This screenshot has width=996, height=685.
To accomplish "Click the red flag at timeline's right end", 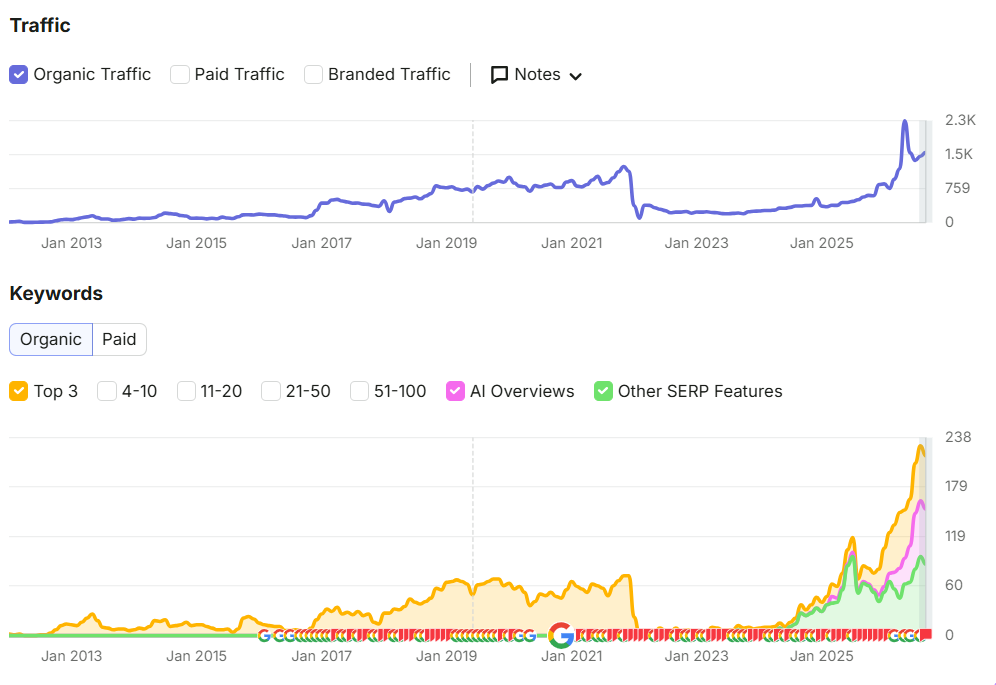I will click(926, 634).
